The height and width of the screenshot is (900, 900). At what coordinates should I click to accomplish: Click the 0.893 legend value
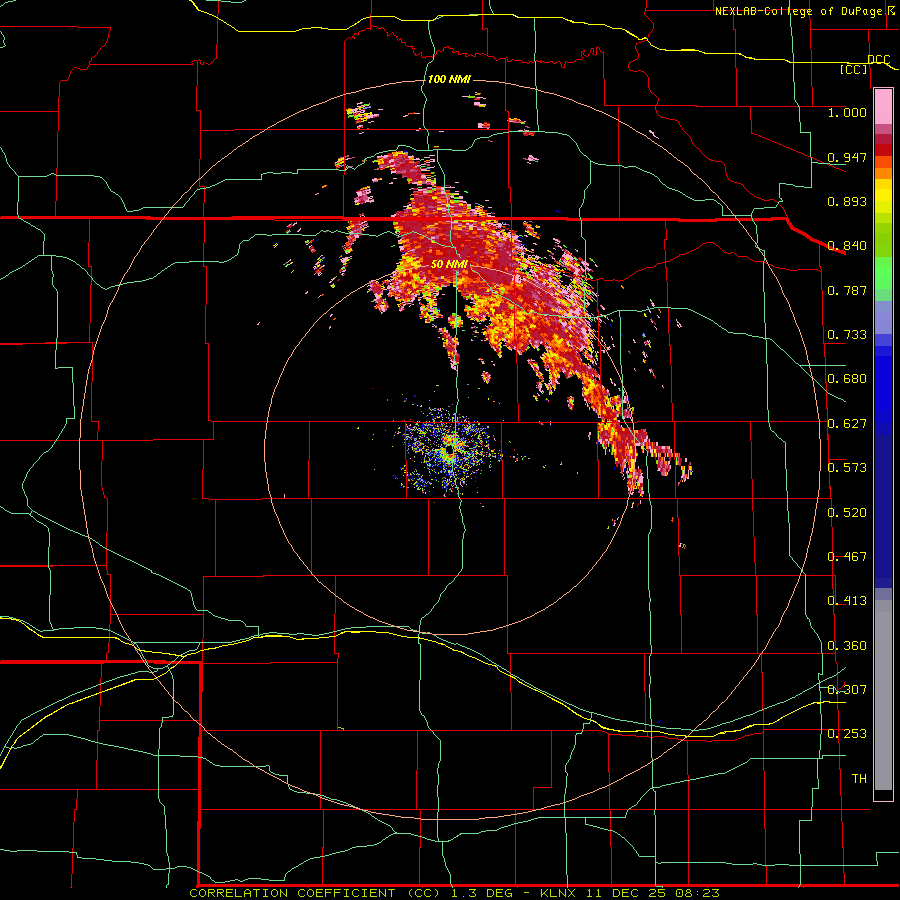[x=847, y=201]
